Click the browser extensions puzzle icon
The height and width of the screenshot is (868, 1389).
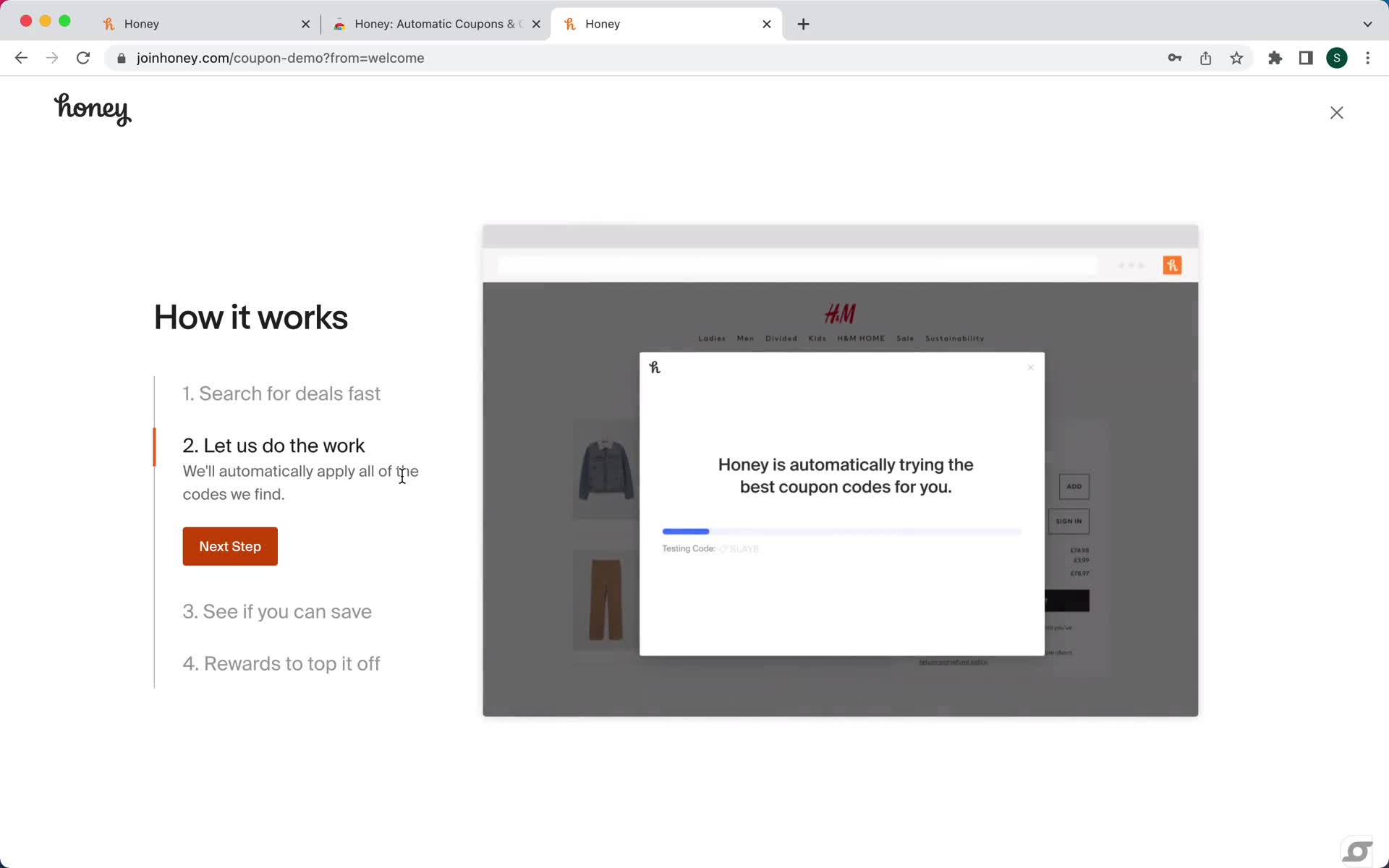[1275, 58]
